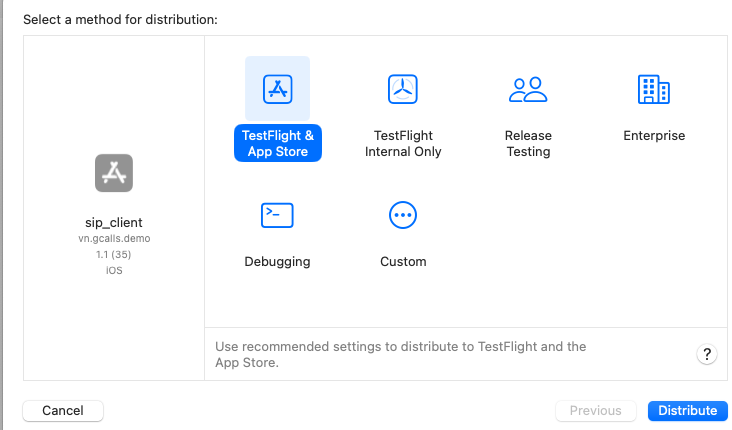Cancel the distribution dialog
This screenshot has width=732, height=430.
pyautogui.click(x=63, y=411)
